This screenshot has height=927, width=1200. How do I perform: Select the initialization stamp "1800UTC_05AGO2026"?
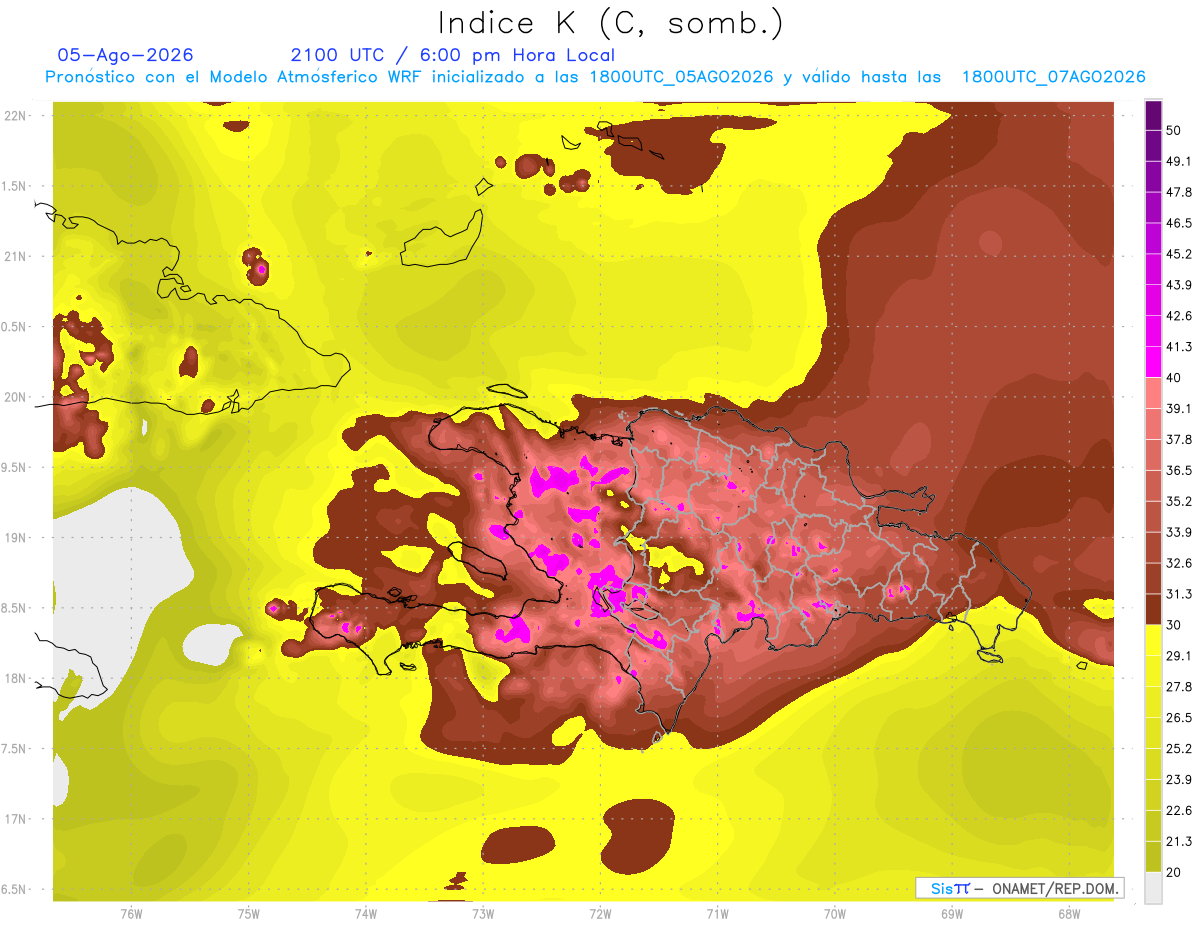coord(682,77)
